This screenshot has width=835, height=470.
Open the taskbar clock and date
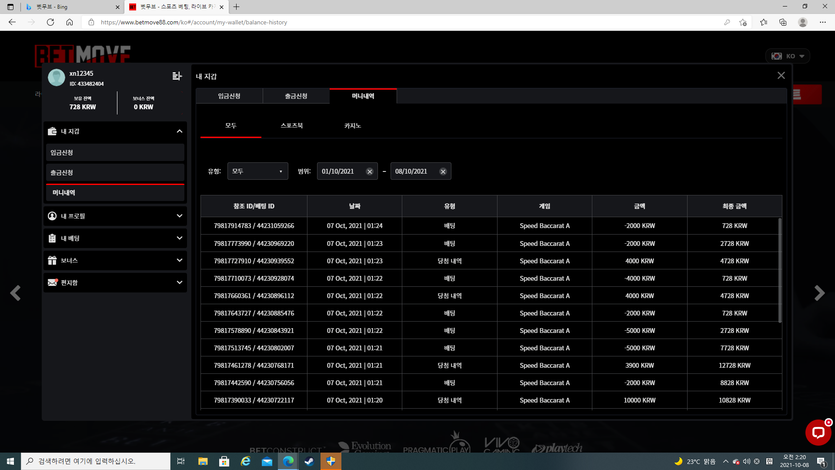pyautogui.click(x=794, y=461)
